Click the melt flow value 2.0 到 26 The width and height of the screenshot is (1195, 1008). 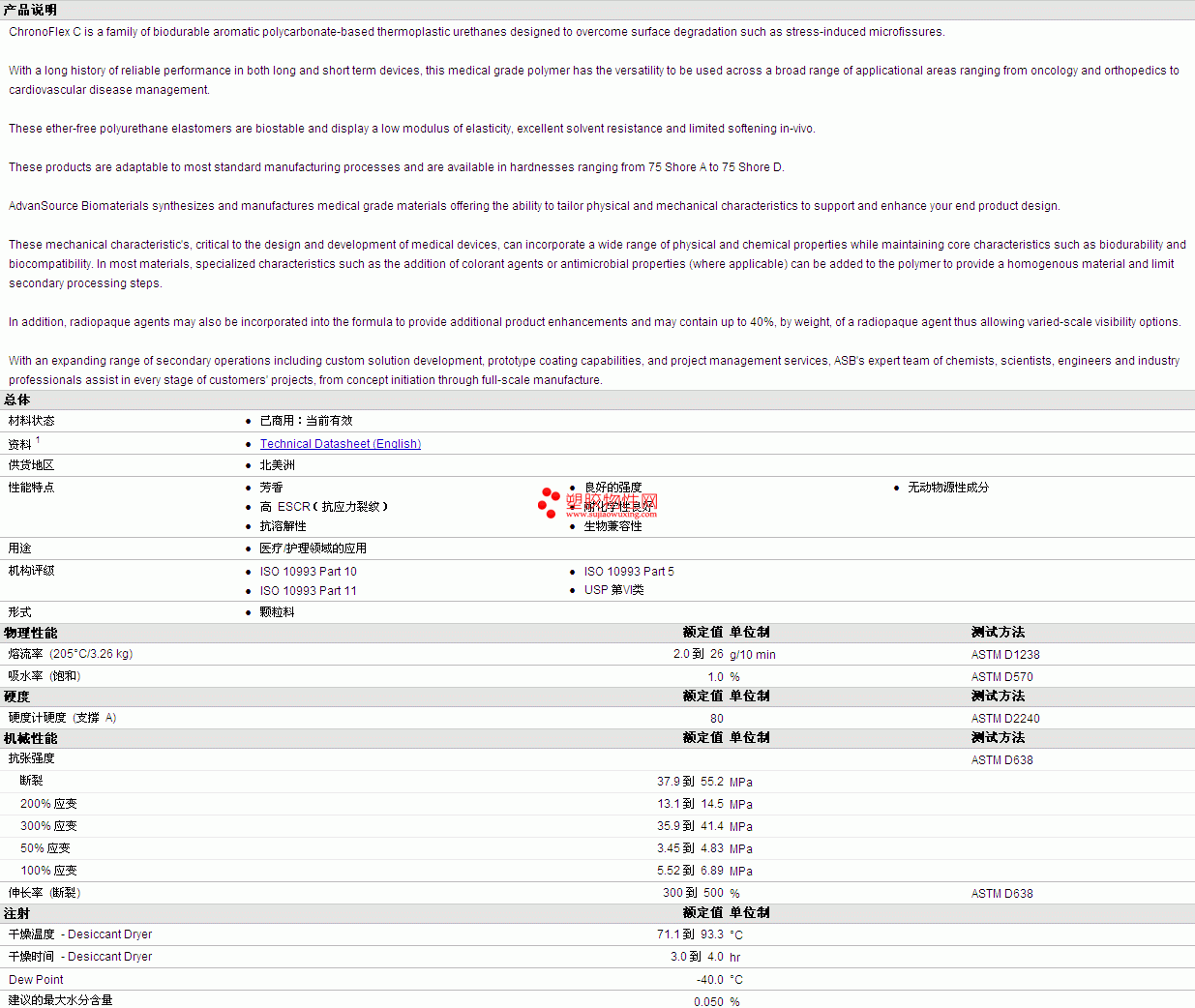699,654
